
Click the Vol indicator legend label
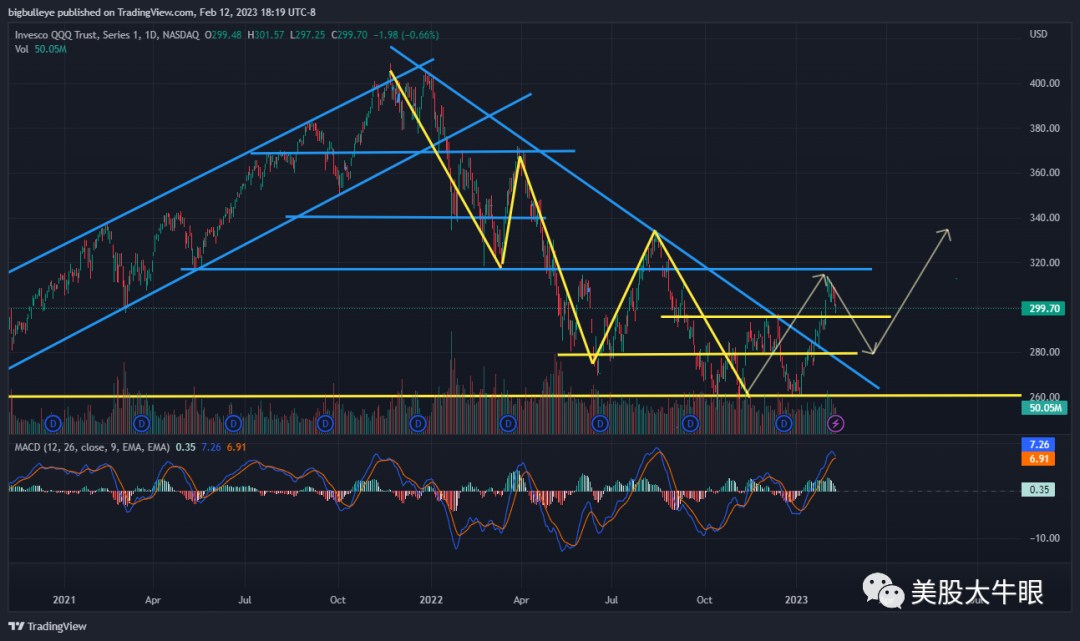click(x=21, y=49)
